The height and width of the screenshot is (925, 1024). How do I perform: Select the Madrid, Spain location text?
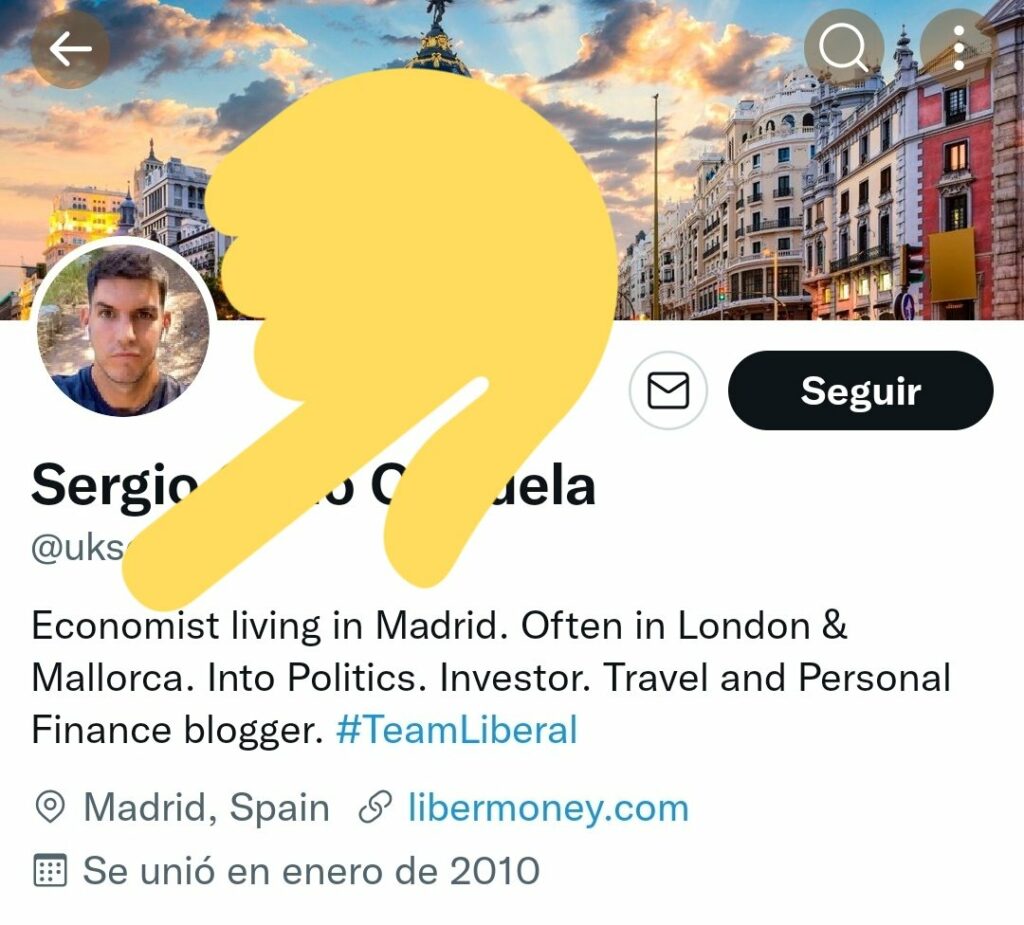coord(206,807)
